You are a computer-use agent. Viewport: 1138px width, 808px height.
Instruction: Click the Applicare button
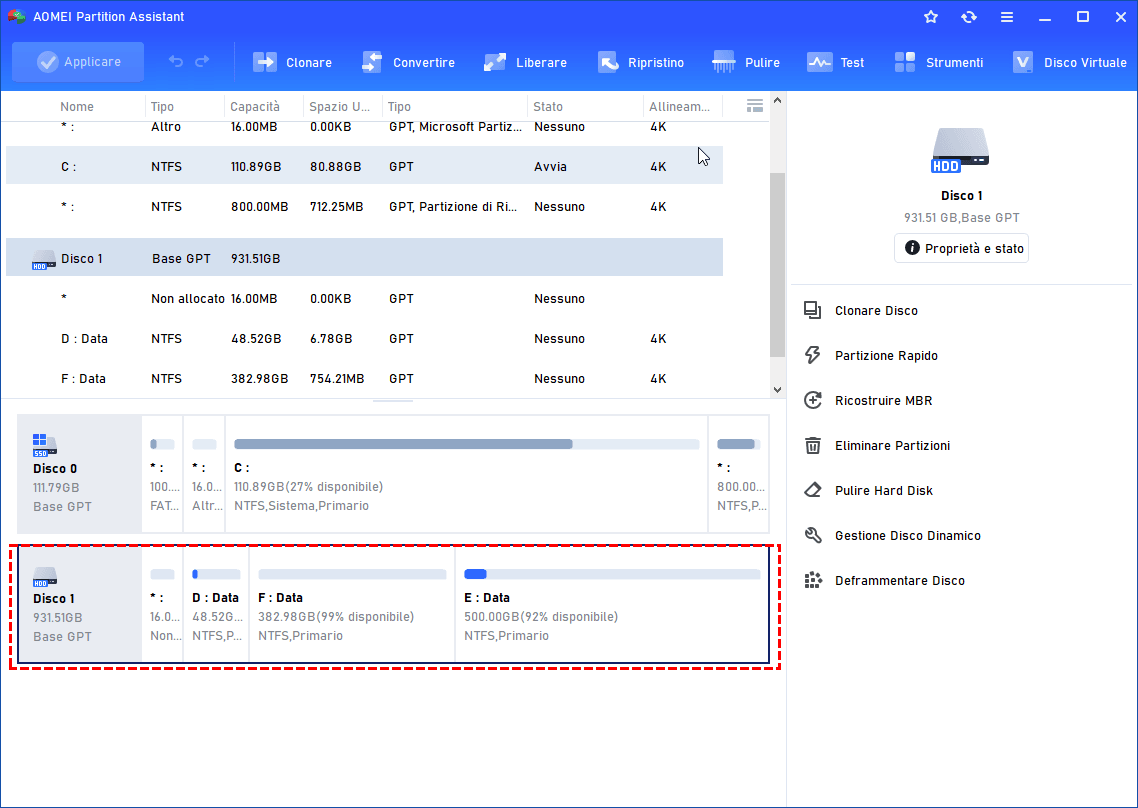pyautogui.click(x=78, y=62)
